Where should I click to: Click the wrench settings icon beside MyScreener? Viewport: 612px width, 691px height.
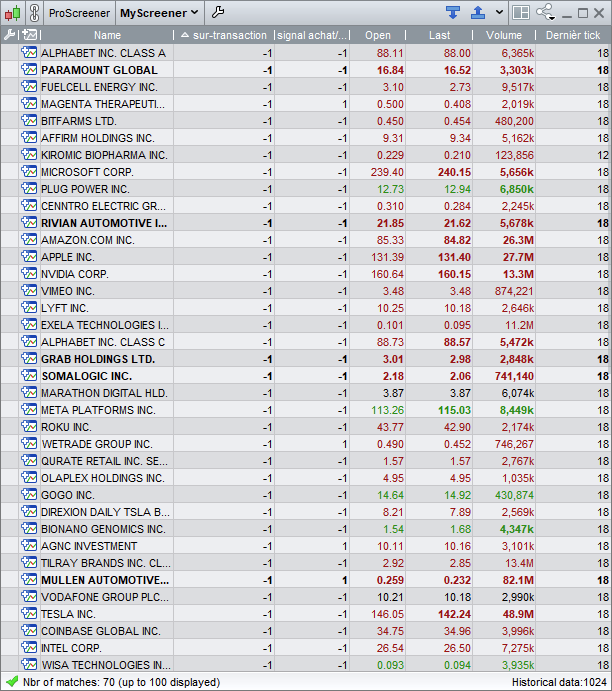218,12
